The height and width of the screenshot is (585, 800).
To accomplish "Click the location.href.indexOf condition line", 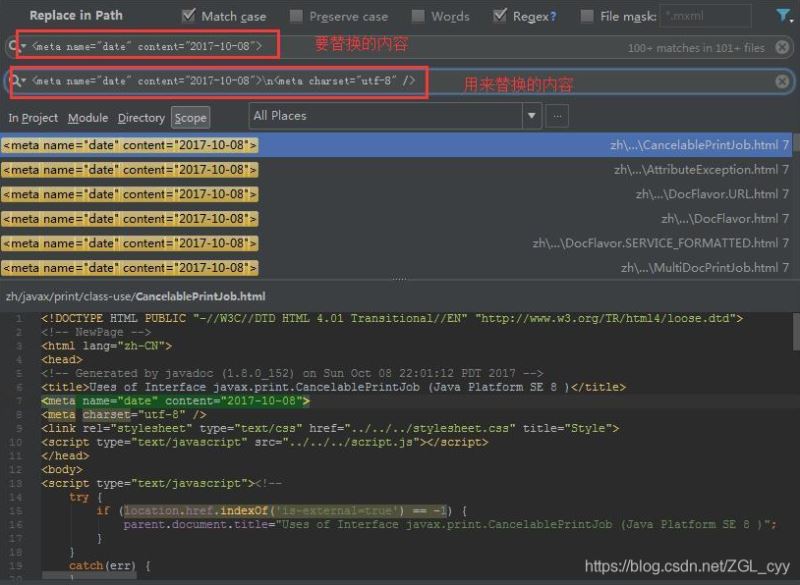I will coord(281,511).
